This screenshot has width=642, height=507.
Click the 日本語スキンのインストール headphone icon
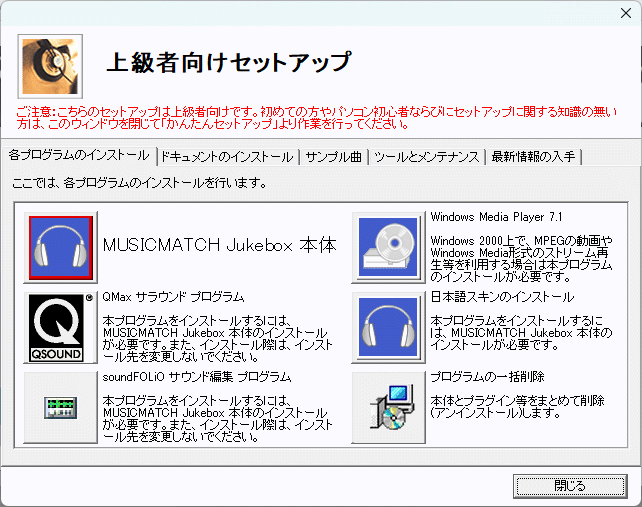click(x=388, y=328)
